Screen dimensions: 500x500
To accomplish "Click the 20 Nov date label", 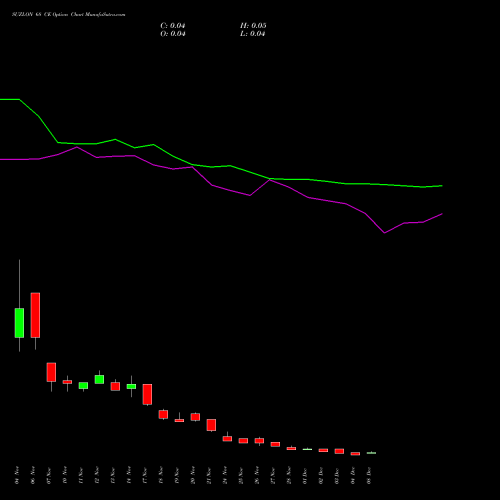I will (x=193, y=475).
